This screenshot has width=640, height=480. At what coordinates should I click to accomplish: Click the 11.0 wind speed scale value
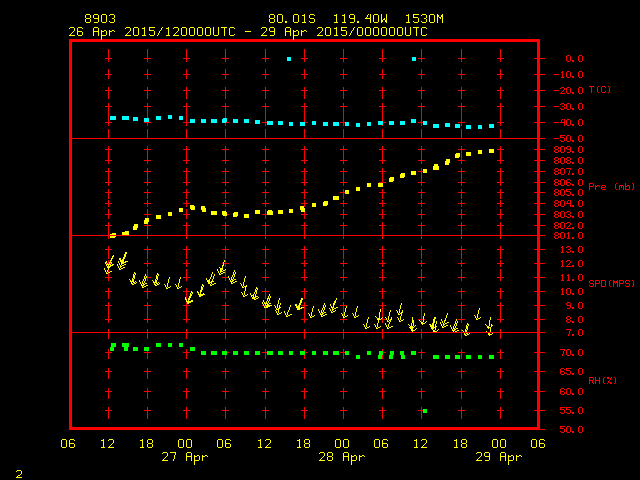[x=571, y=278]
